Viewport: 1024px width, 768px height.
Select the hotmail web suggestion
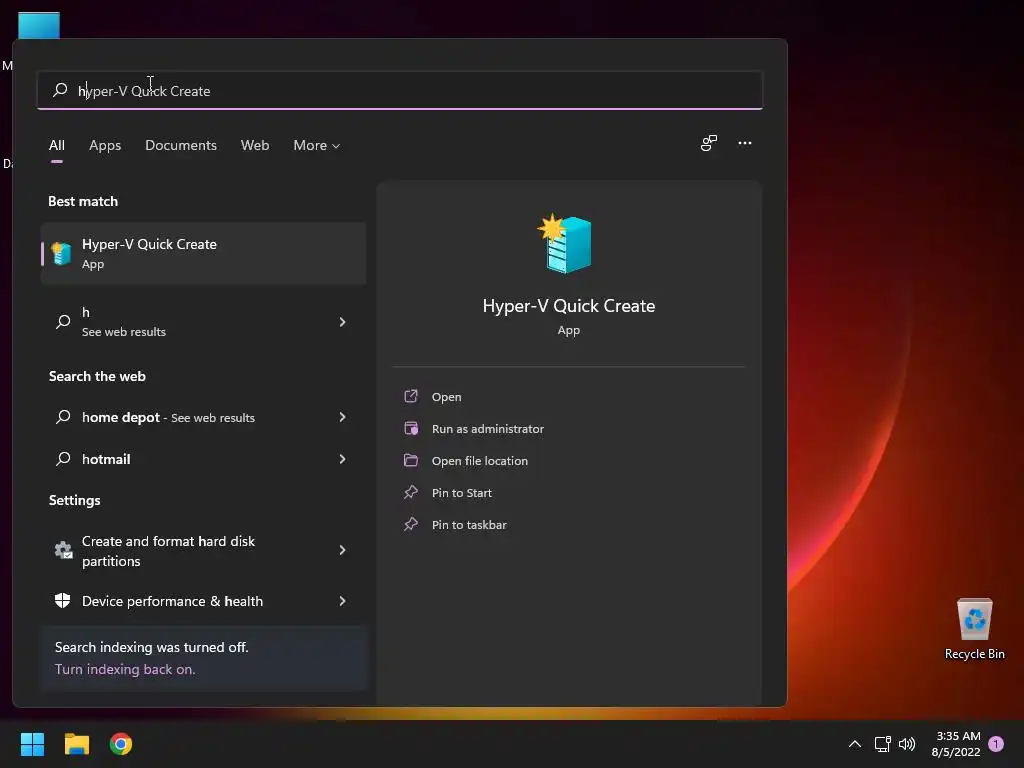[203, 459]
